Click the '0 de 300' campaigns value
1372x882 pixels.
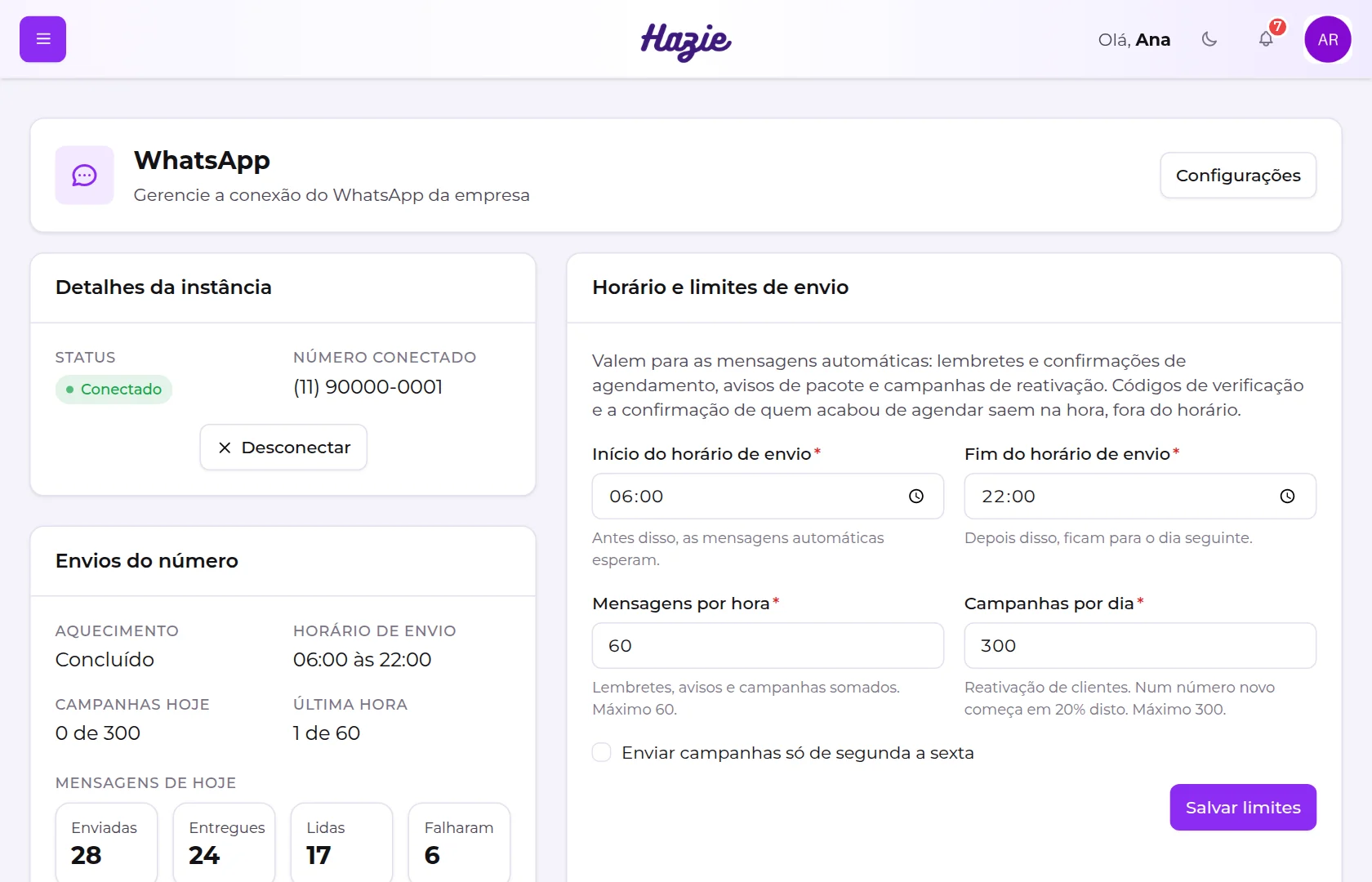pyautogui.click(x=98, y=733)
